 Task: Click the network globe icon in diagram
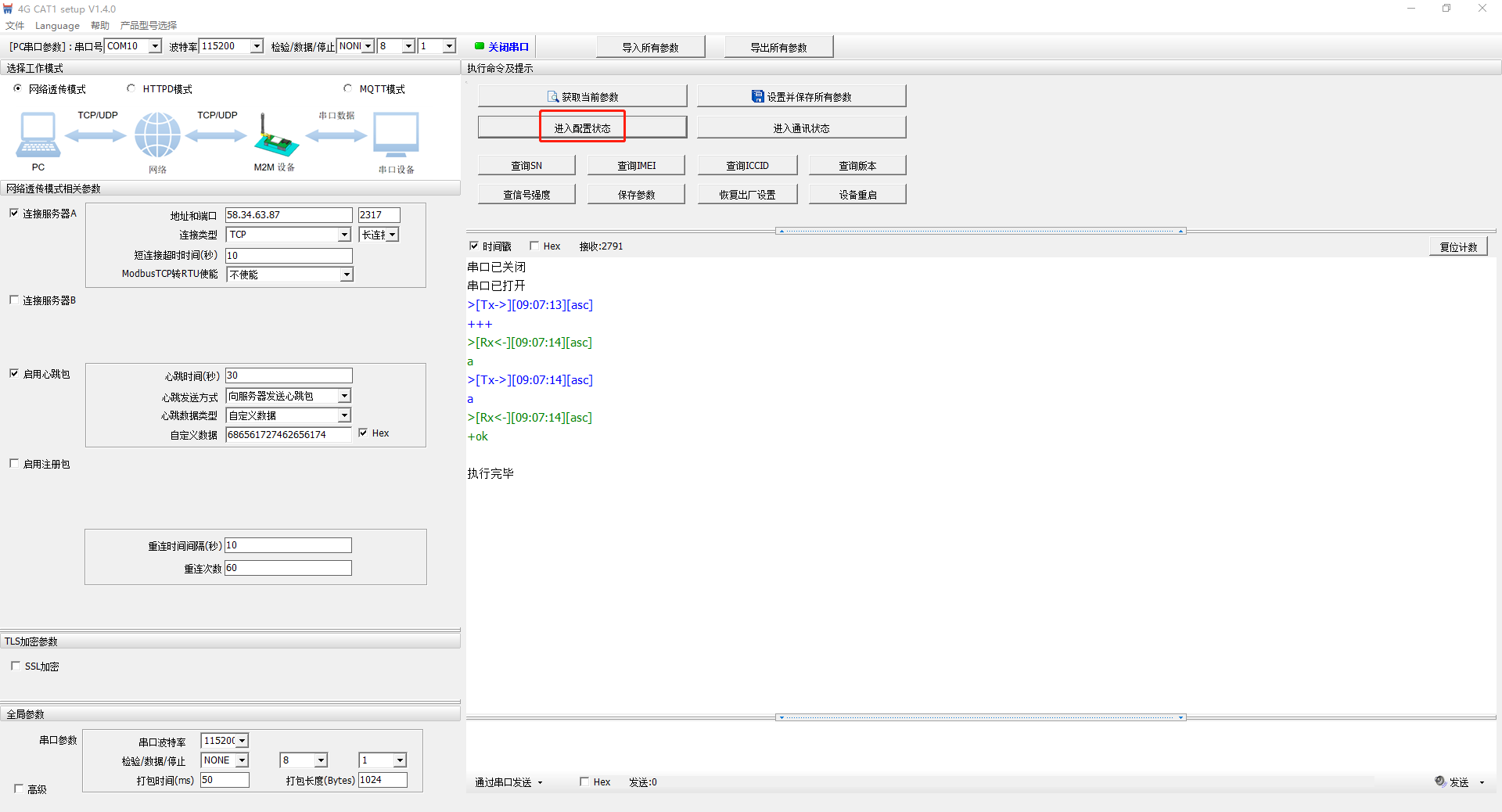coord(157,135)
